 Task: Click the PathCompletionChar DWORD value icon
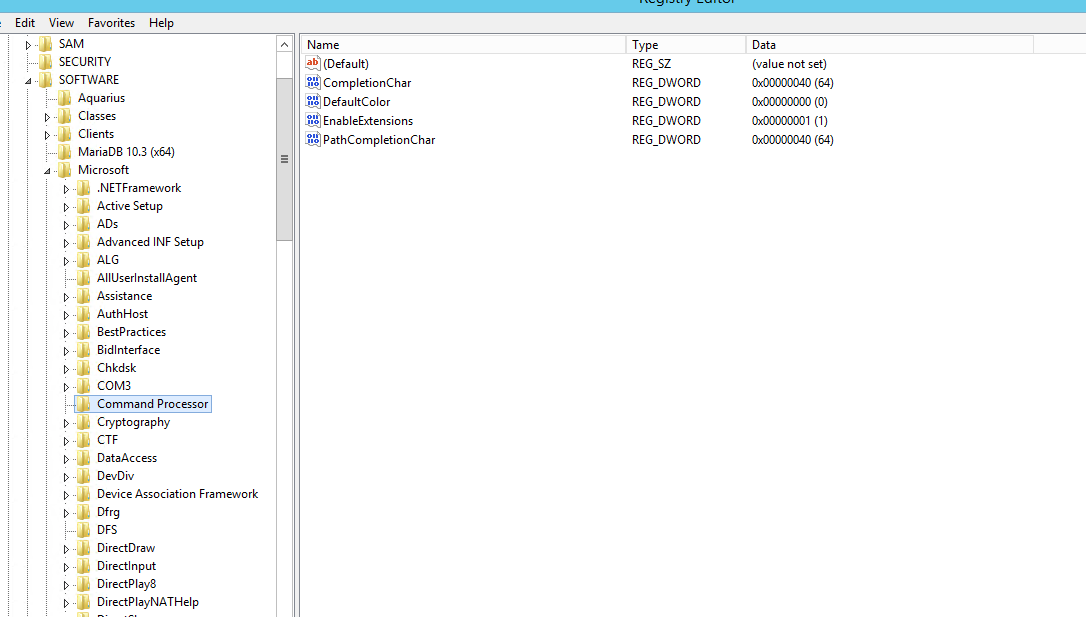[313, 140]
